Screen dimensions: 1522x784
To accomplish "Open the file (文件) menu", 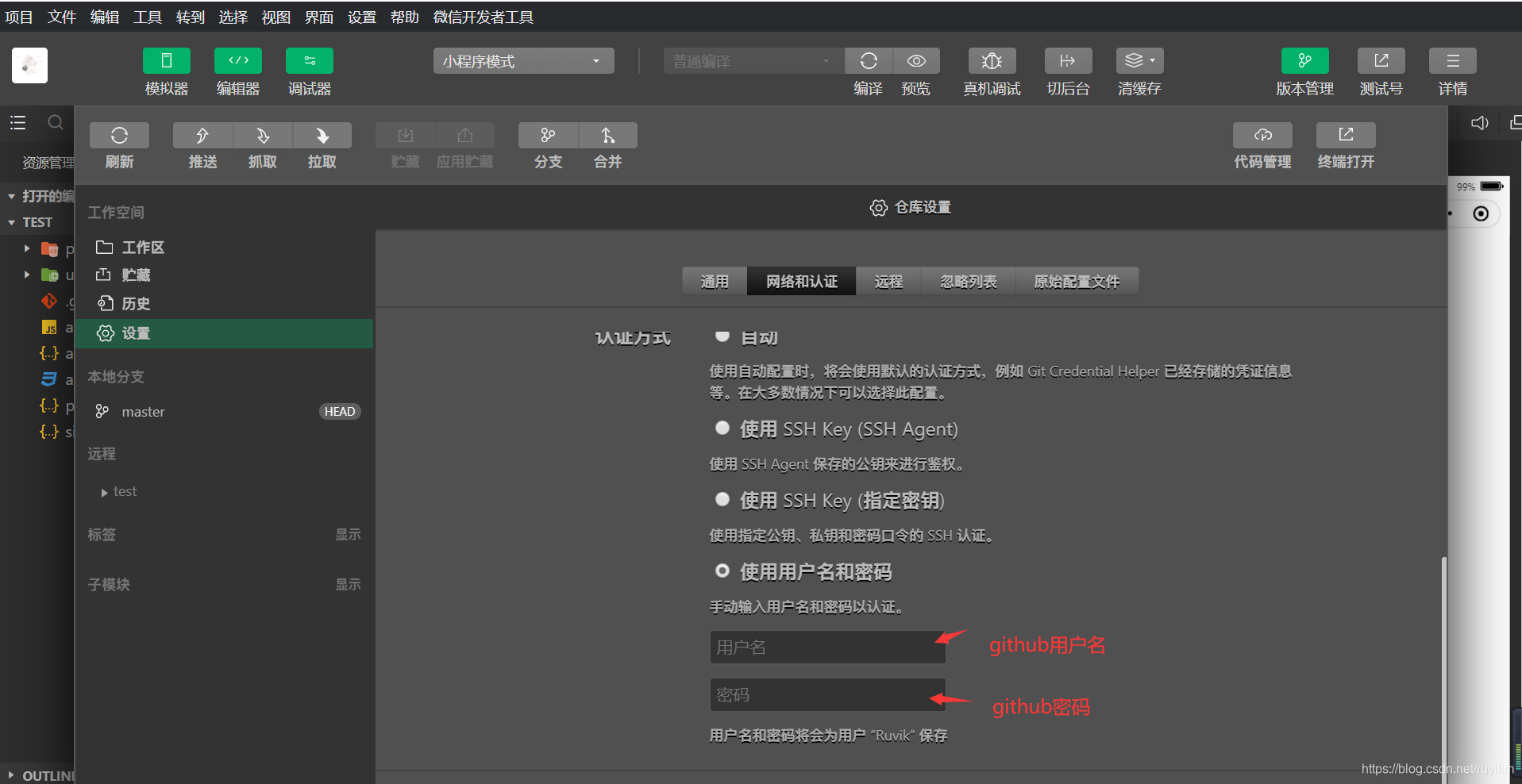I will coord(62,17).
